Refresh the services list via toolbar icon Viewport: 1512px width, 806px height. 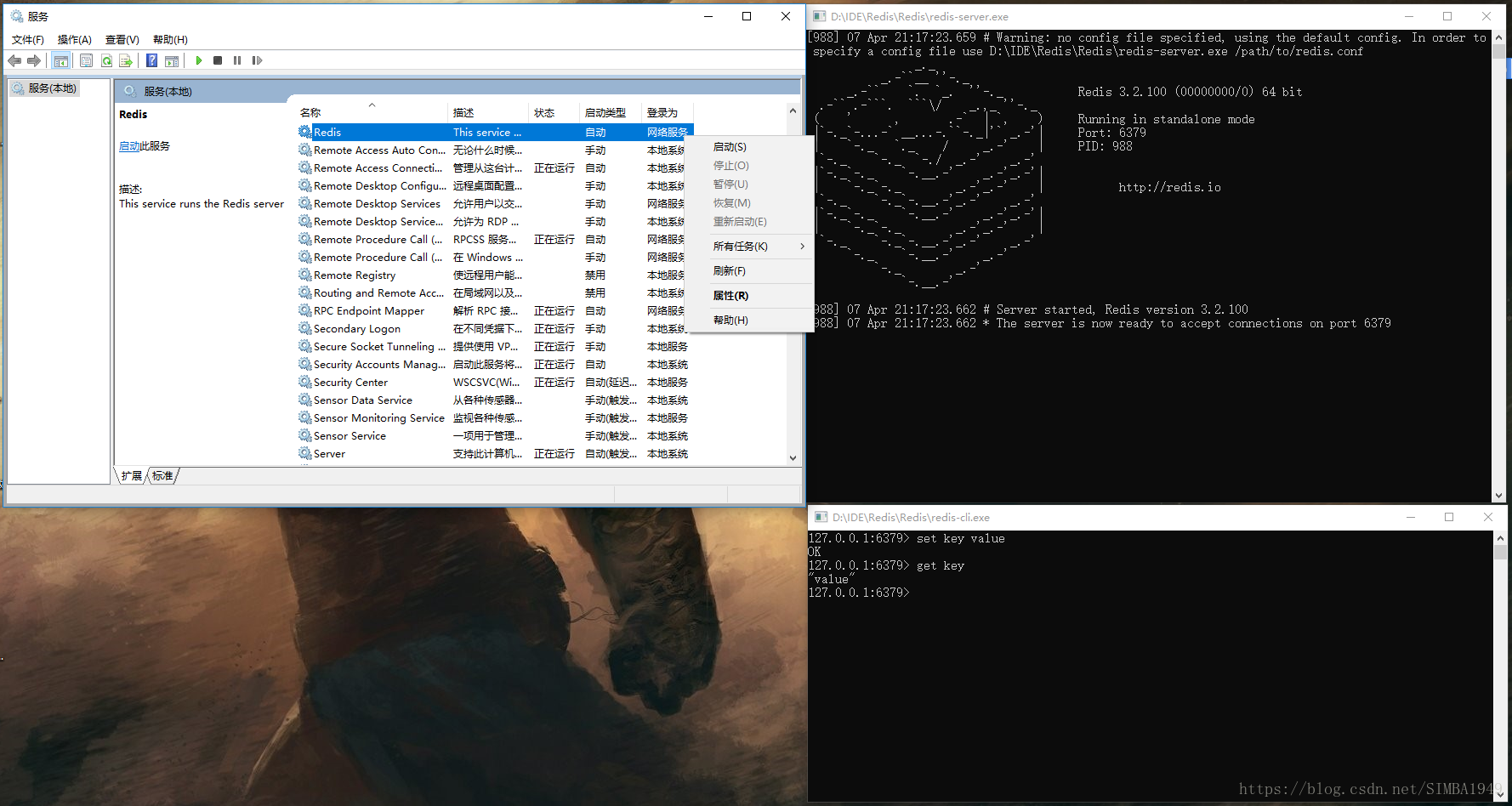tap(106, 60)
